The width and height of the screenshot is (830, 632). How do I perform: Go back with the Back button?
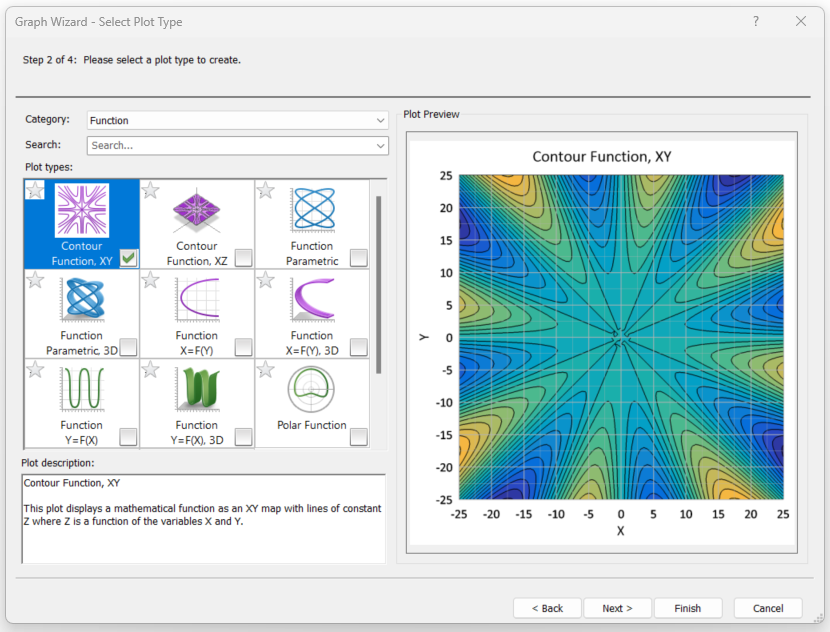click(x=547, y=608)
